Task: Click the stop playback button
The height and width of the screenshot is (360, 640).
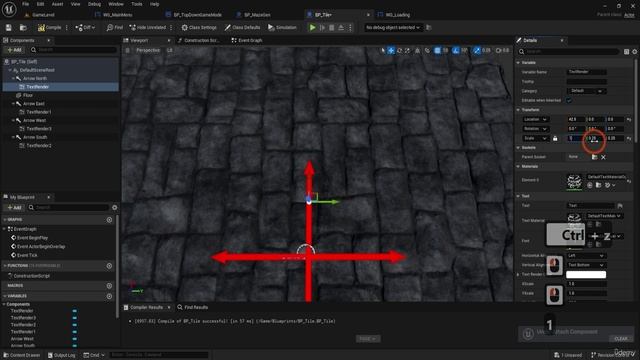Action: [x=331, y=28]
